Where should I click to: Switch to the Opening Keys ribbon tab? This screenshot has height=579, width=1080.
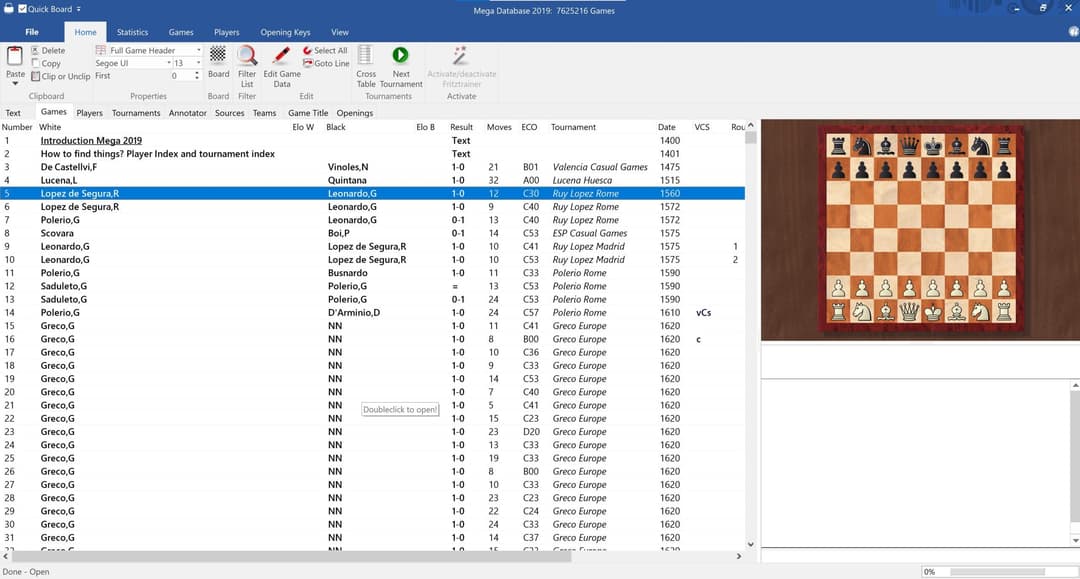(x=285, y=32)
